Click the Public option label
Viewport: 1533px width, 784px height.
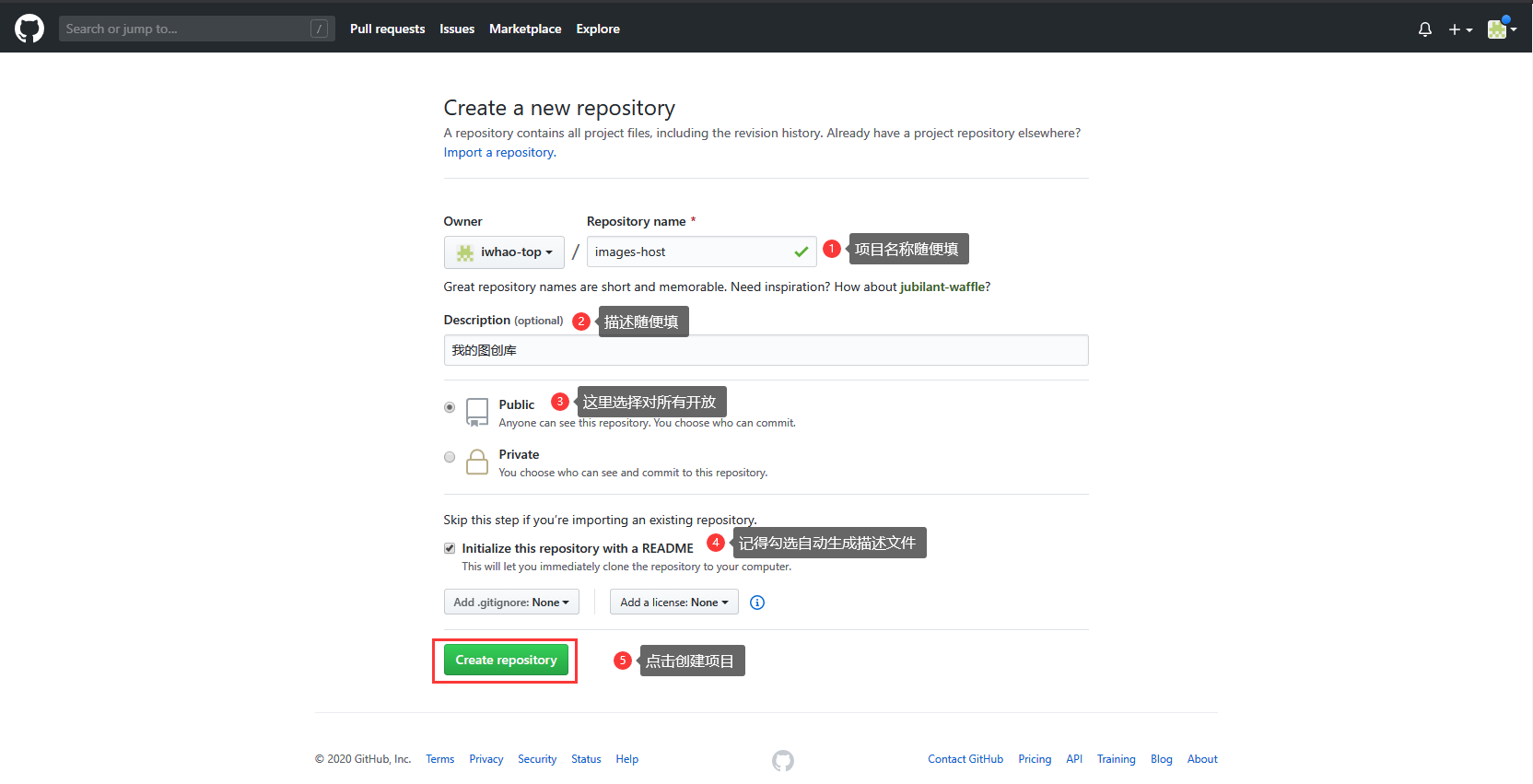pos(516,404)
